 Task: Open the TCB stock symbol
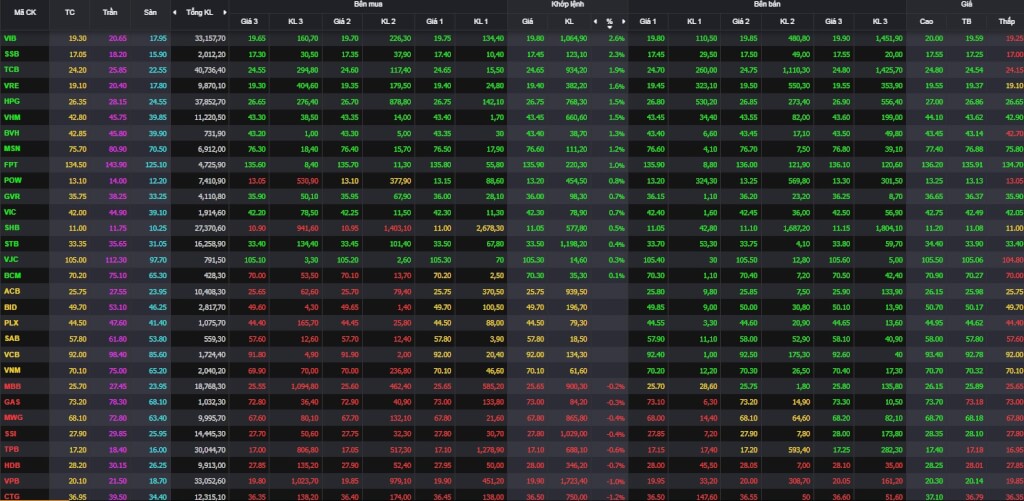click(11, 70)
